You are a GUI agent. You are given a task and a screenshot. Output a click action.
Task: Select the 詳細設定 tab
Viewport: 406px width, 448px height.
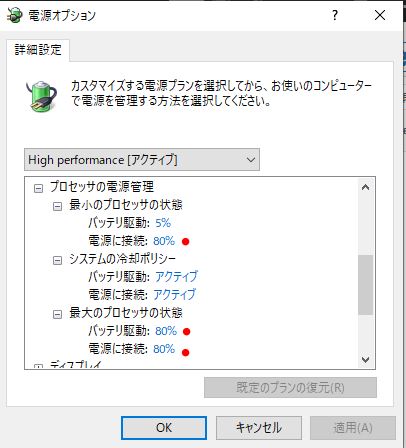click(38, 50)
